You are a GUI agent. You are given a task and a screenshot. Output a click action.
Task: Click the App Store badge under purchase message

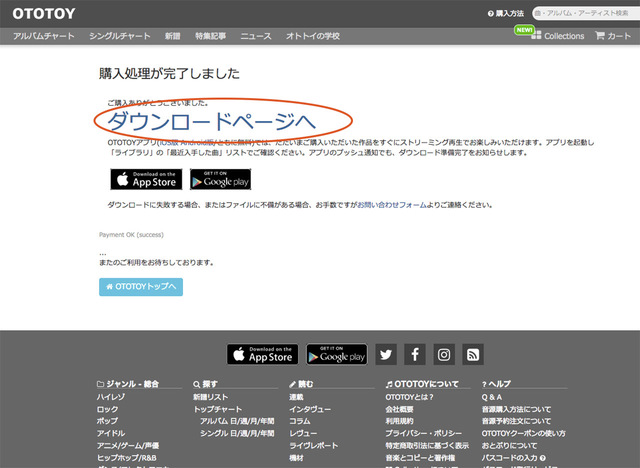[146, 179]
